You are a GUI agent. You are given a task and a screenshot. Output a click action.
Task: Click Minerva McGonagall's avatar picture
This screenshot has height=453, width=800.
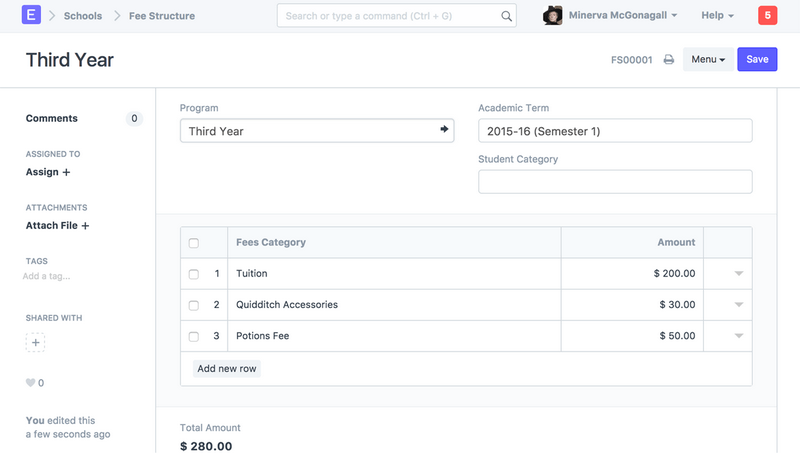[x=552, y=16]
